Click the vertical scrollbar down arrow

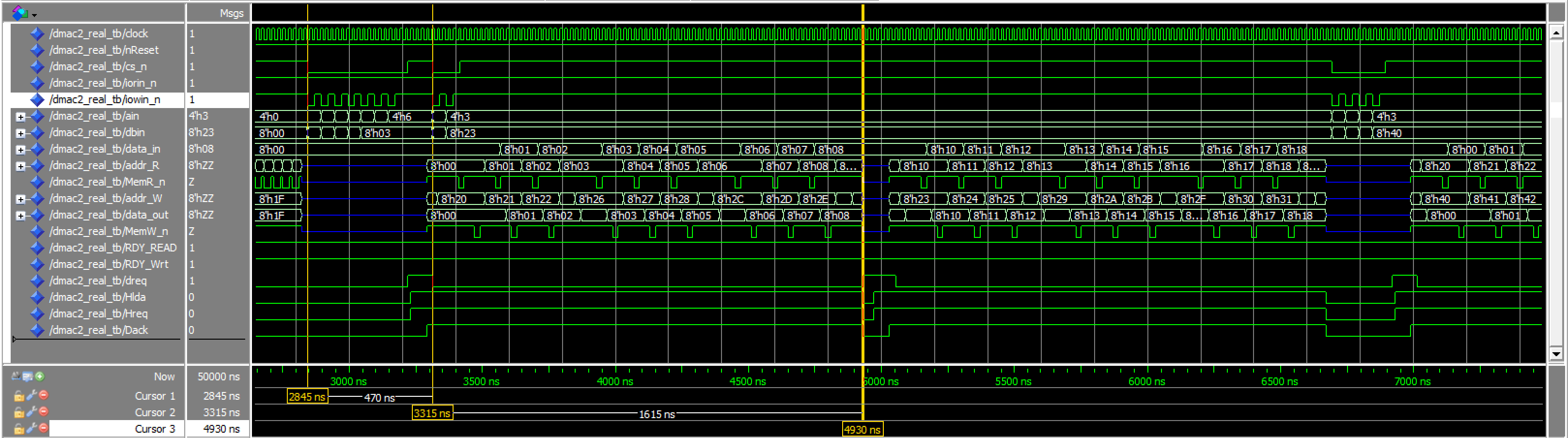pos(1556,353)
